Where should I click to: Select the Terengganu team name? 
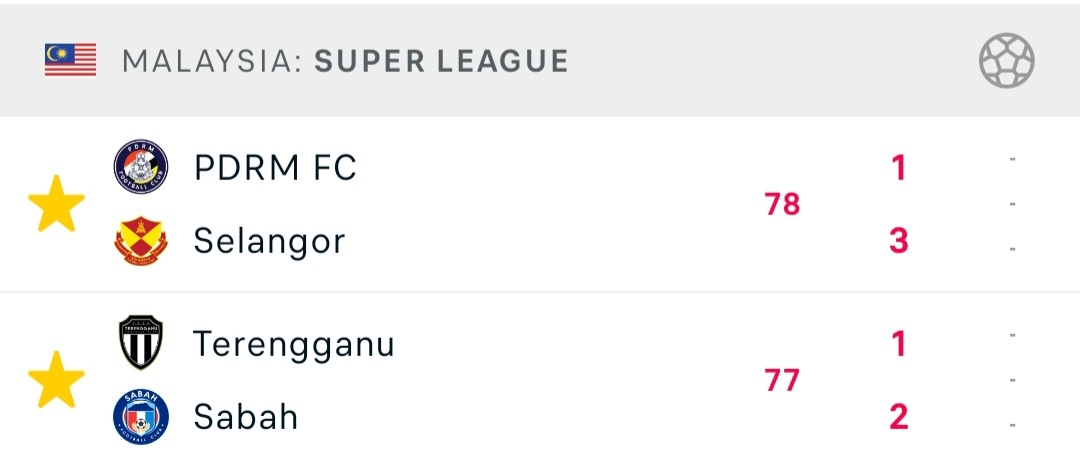pyautogui.click(x=294, y=344)
